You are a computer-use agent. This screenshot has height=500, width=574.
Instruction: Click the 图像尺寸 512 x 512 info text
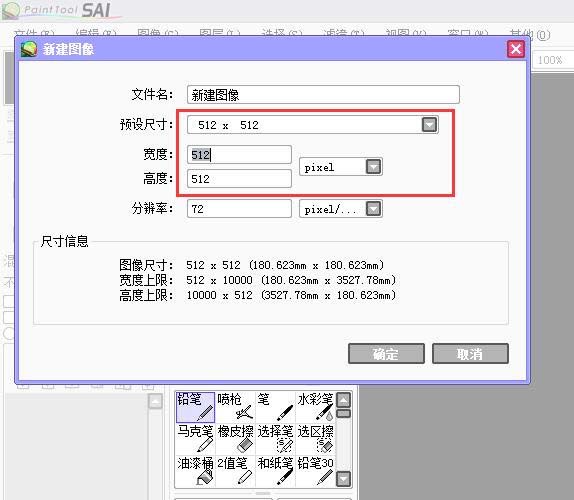click(x=285, y=265)
